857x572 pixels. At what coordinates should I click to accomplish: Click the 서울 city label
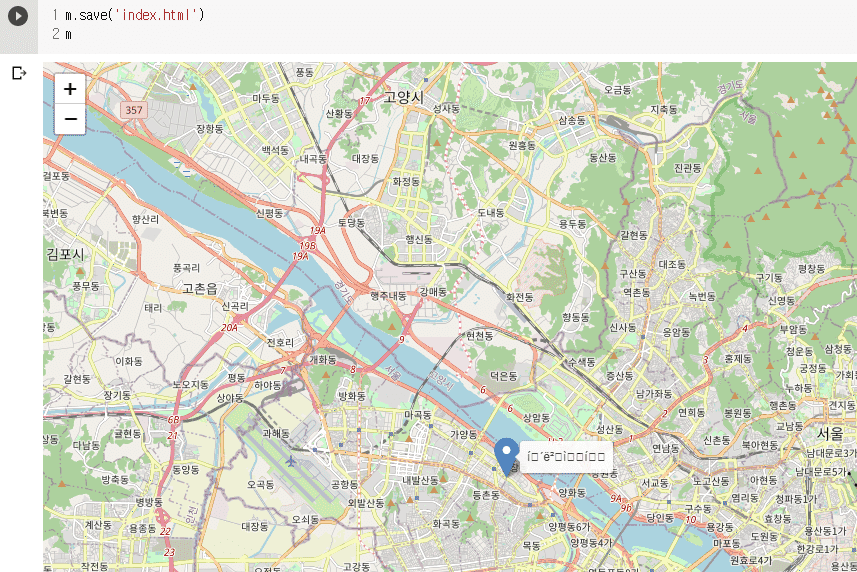point(830,434)
